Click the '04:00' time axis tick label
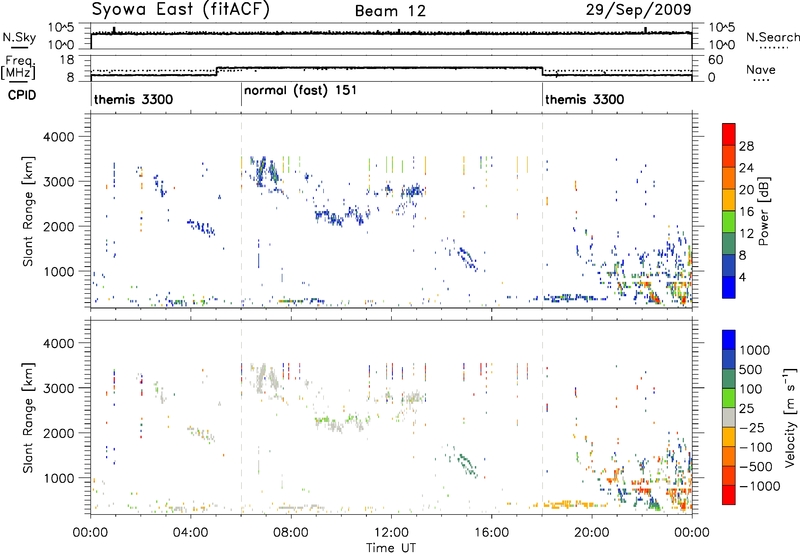 [x=190, y=533]
